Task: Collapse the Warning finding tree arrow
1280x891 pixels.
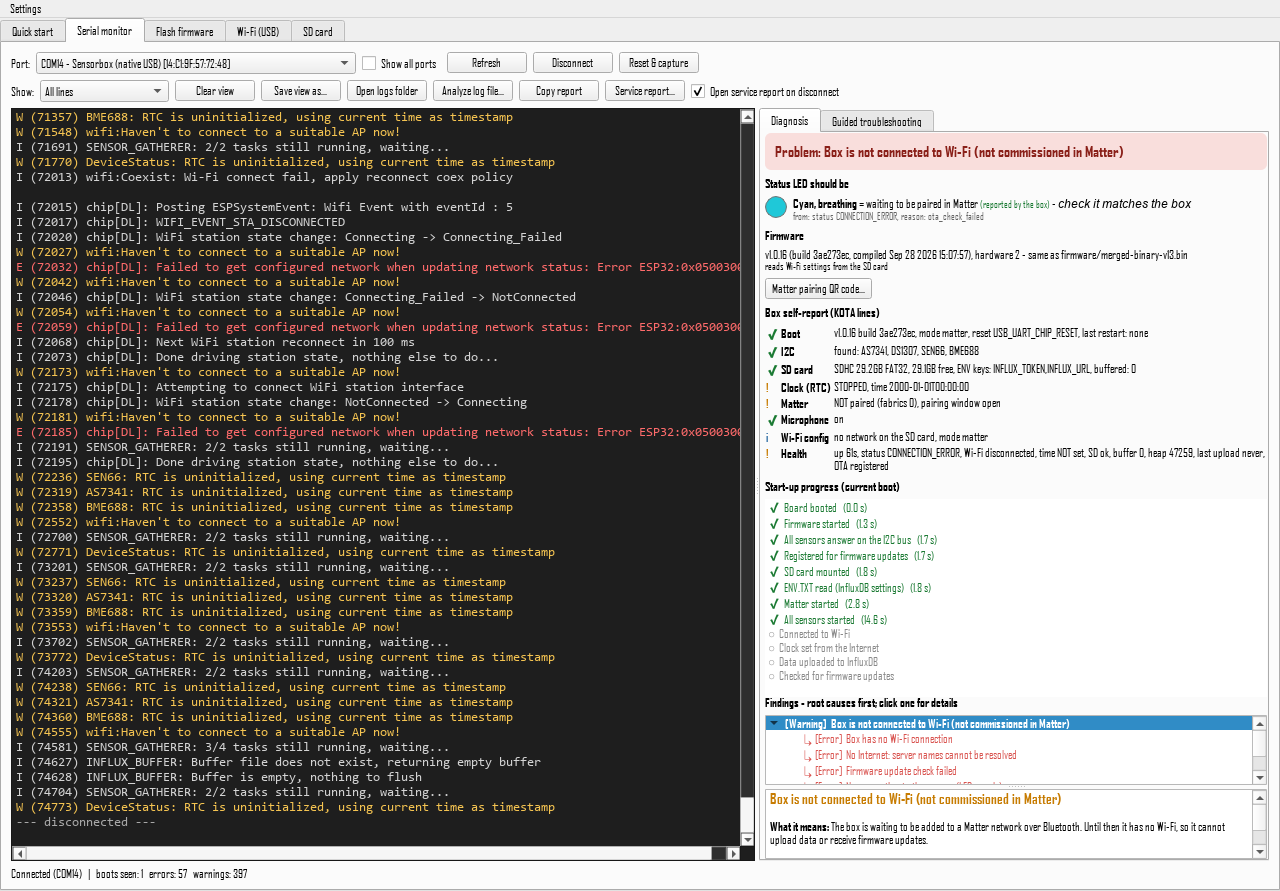Action: click(x=774, y=724)
